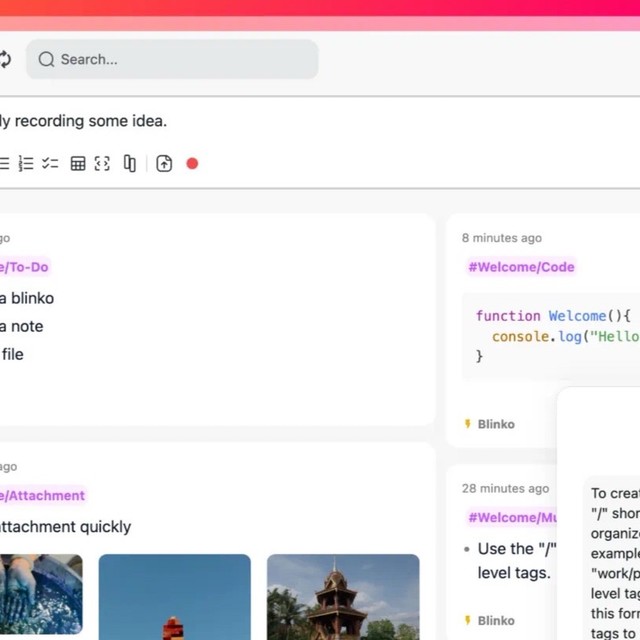This screenshot has width=640, height=640.
Task: Insert a checklist via toolbar
Action: coord(50,164)
